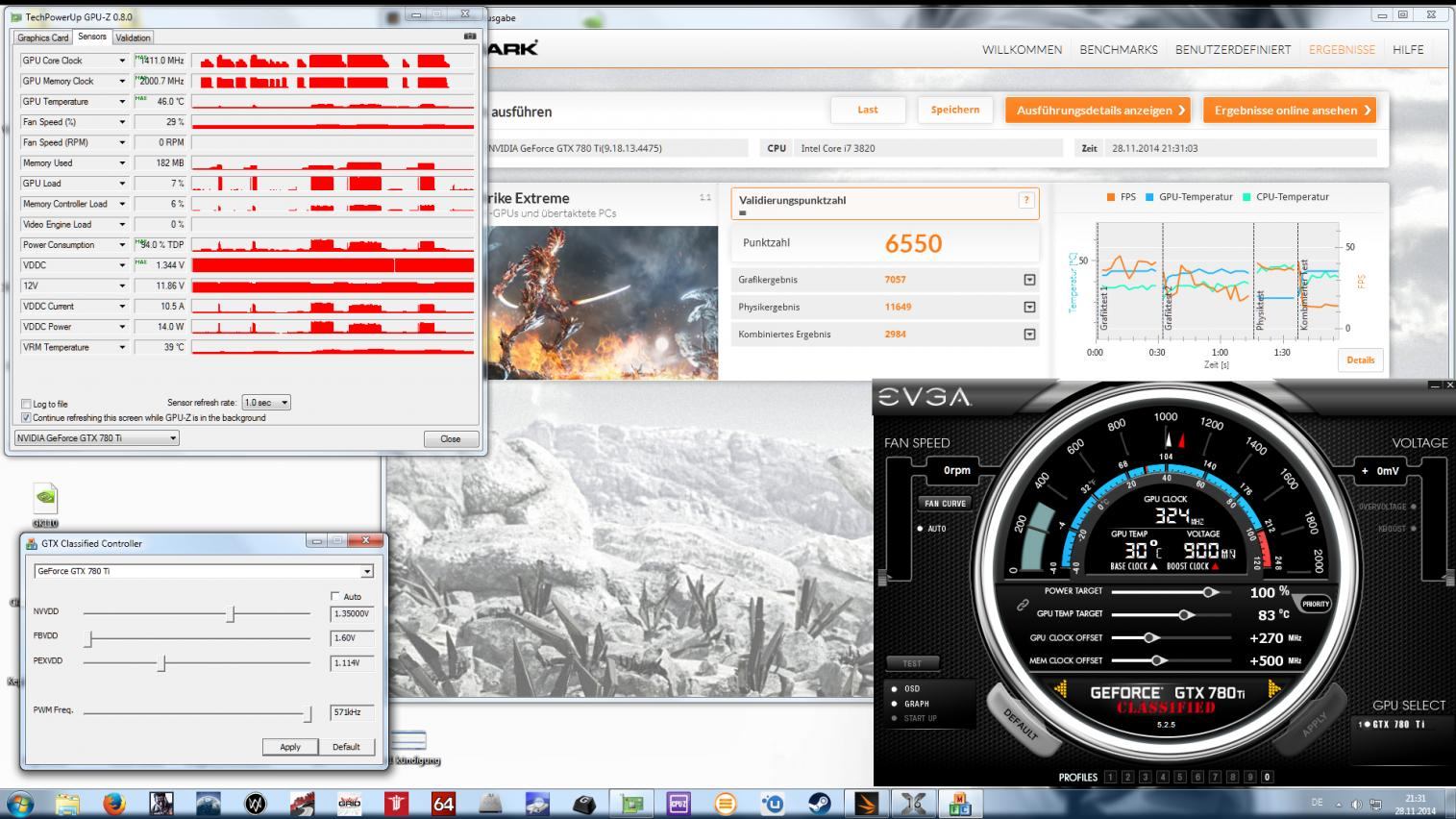Open the Uplay taskbar icon
The image size is (1456, 819).
[x=773, y=803]
